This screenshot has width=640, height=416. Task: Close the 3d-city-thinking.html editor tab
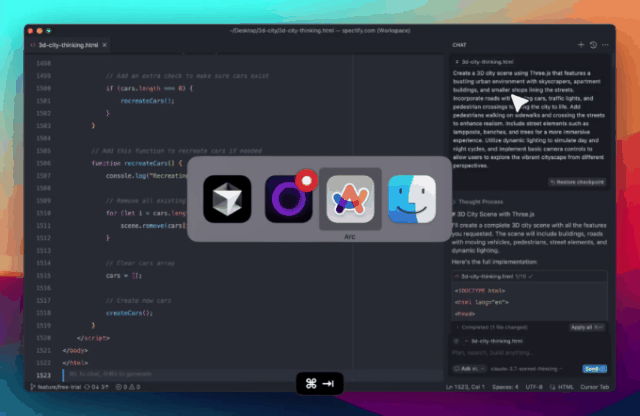point(104,45)
